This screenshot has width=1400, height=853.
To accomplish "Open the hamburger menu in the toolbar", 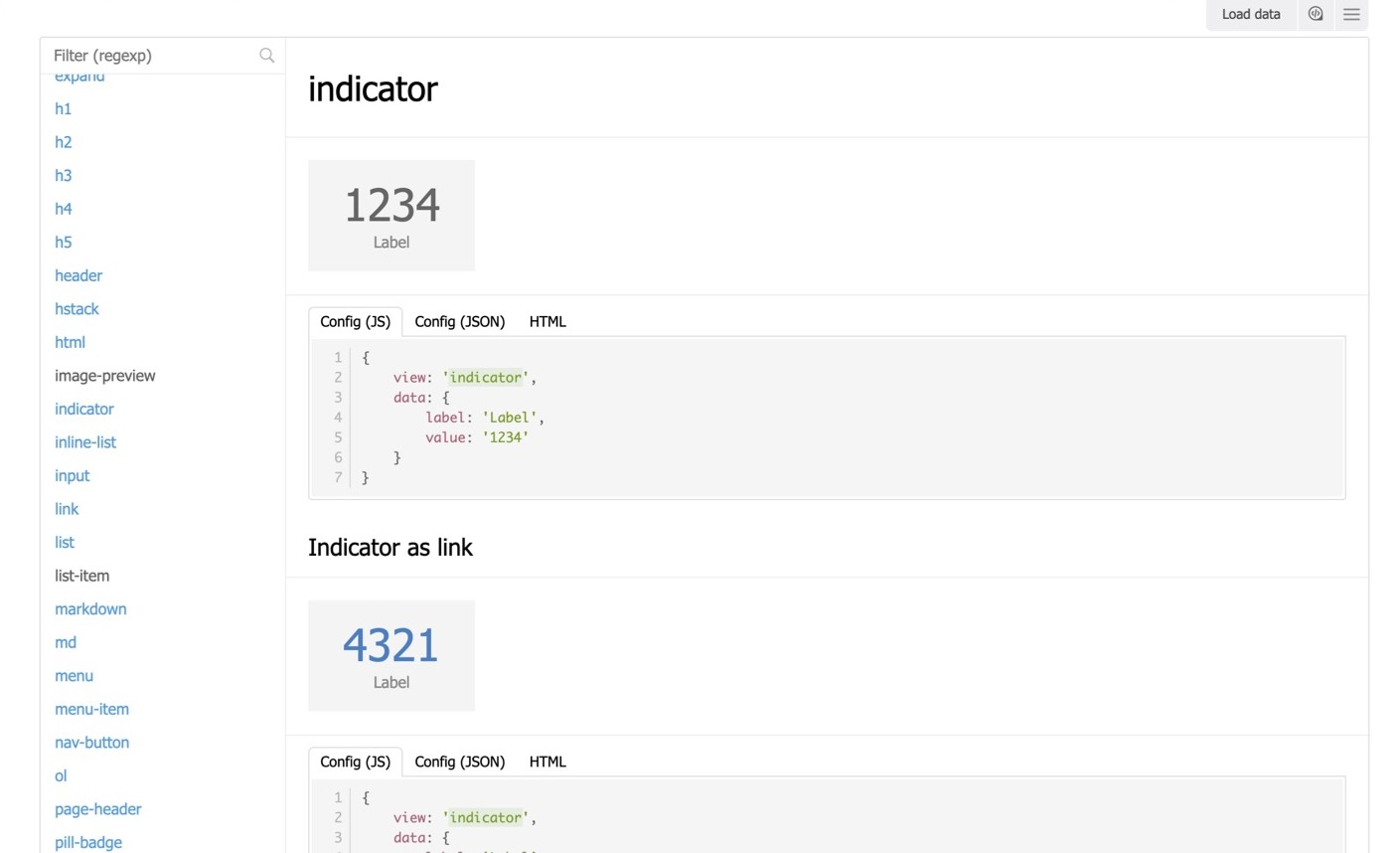I will (1351, 14).
